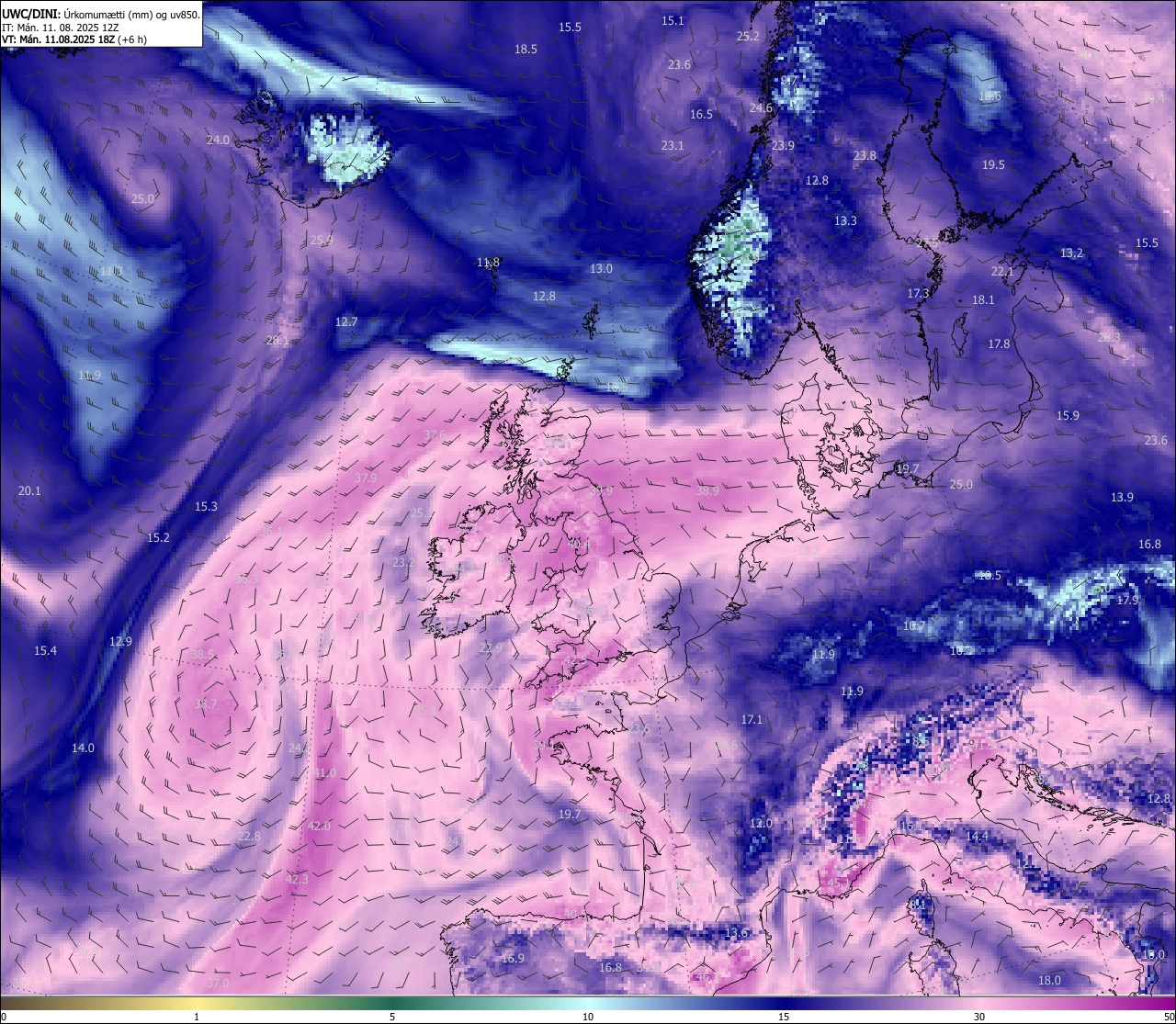
Task: Click the 13.3 value over central Sweden
Action: point(845,221)
